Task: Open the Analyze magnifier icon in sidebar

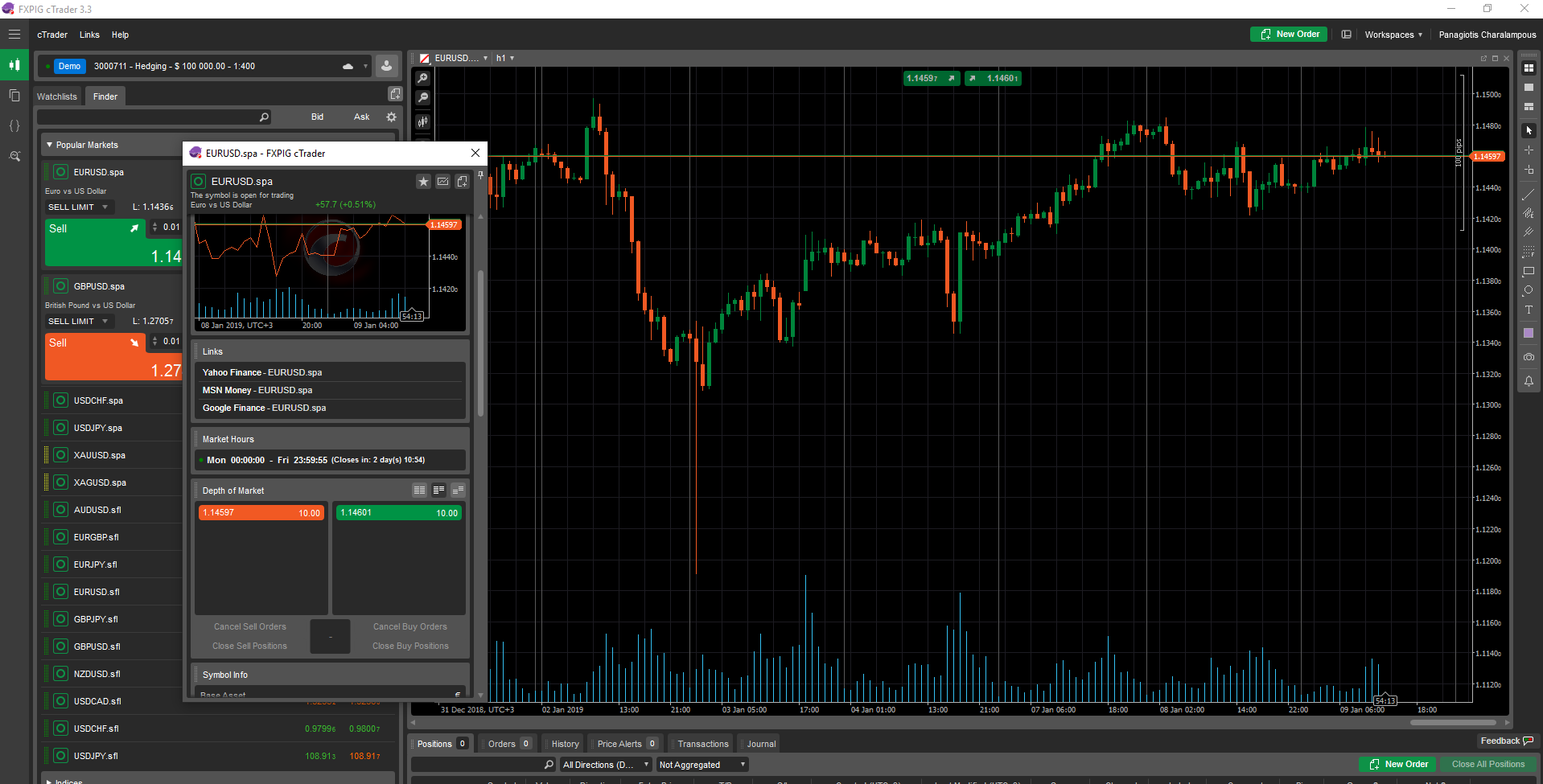Action: (x=14, y=156)
